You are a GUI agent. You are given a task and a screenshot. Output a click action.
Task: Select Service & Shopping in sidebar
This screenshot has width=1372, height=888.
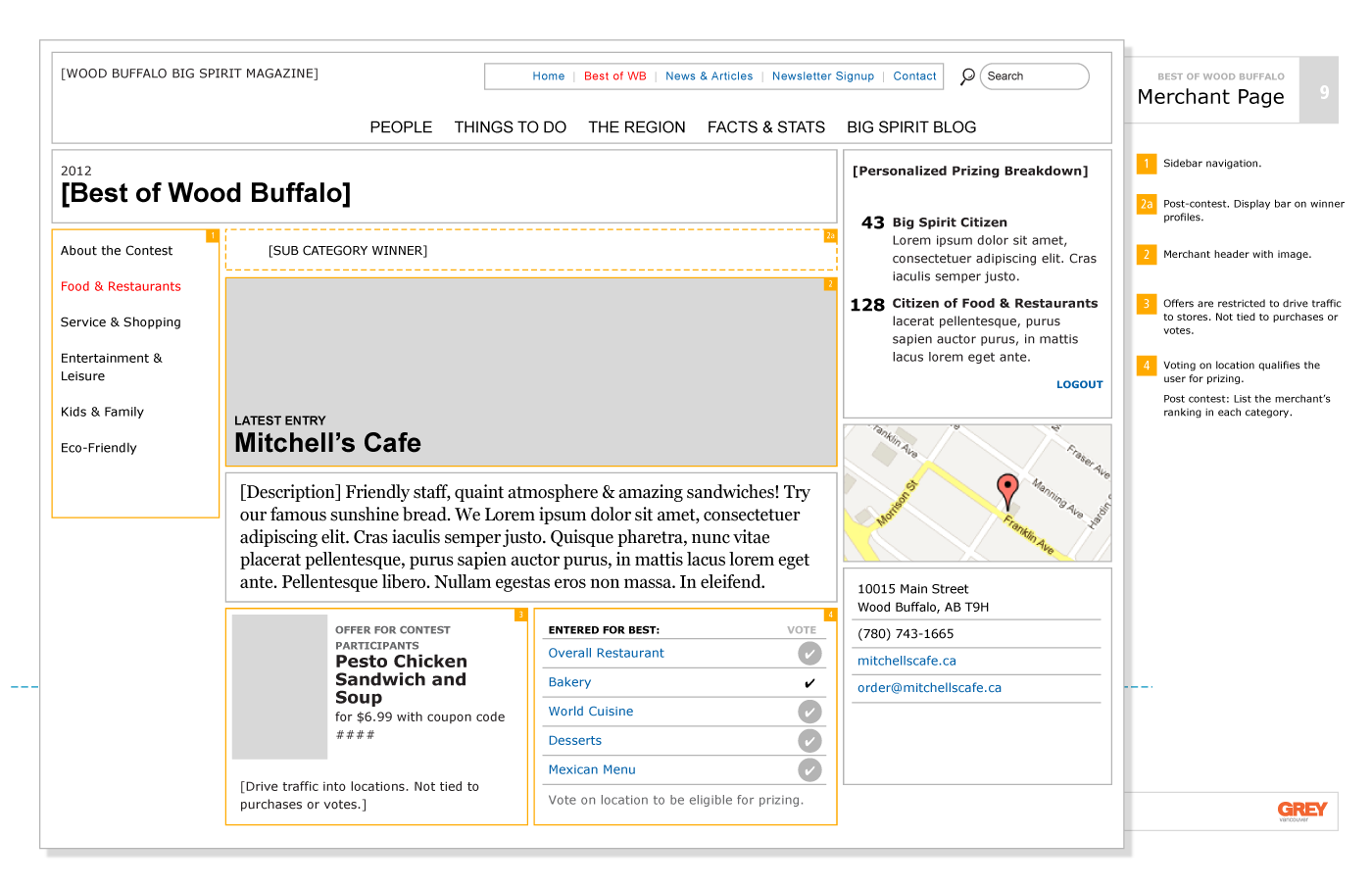click(x=121, y=322)
